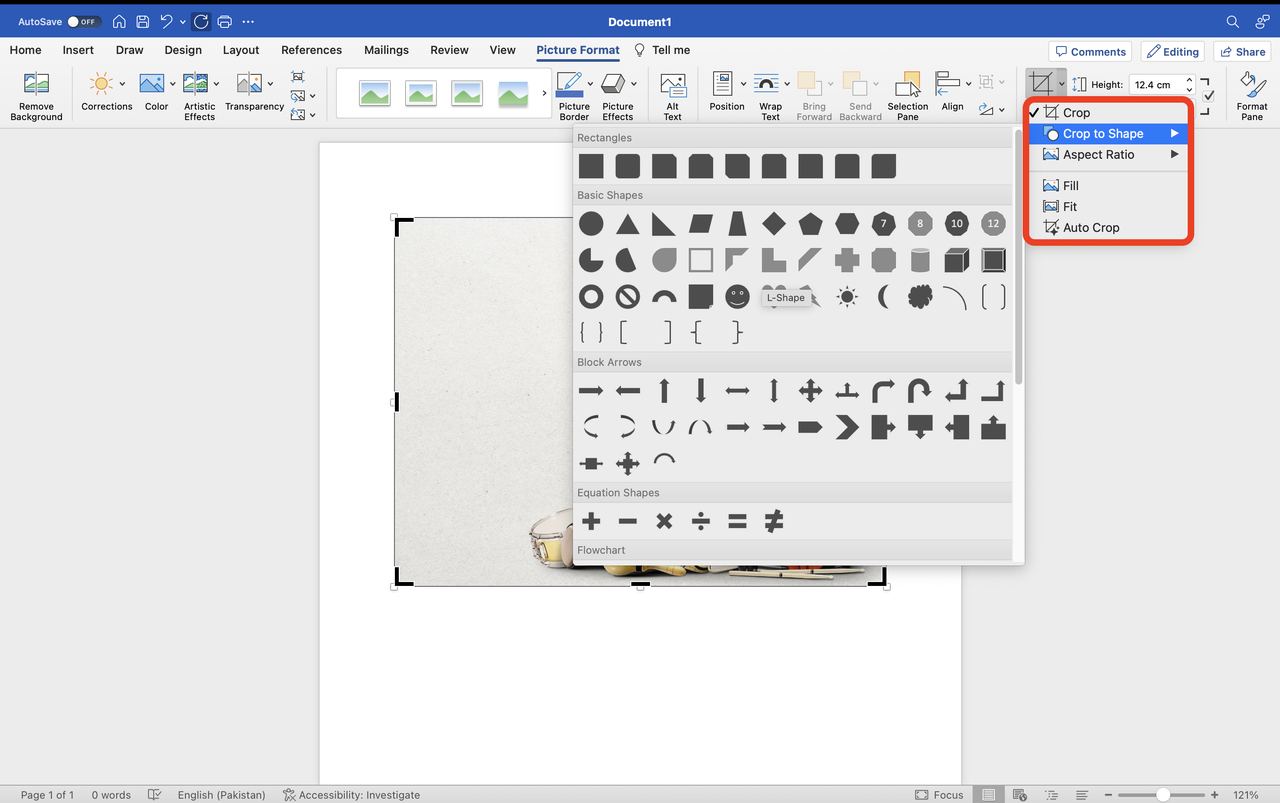Select the smiley face shape

coord(737,297)
